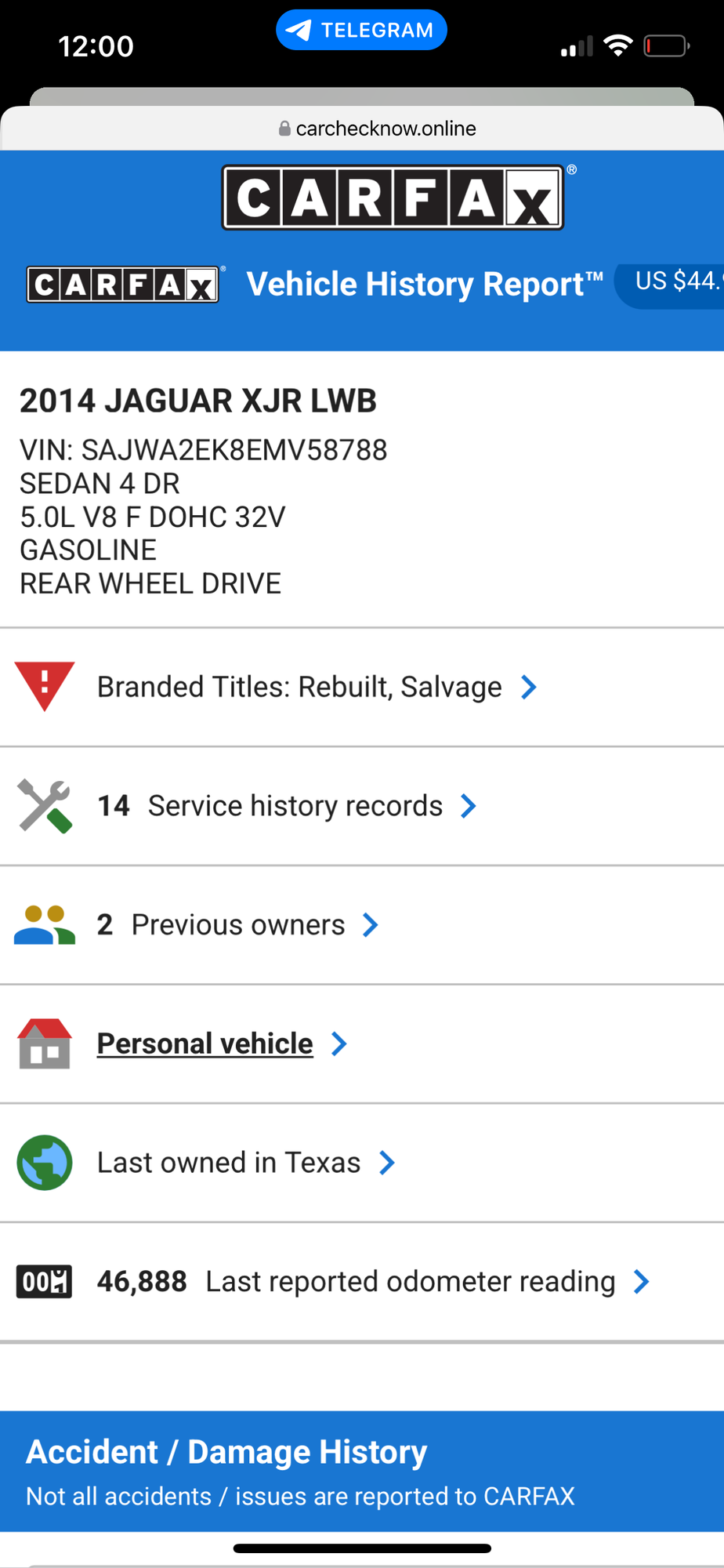
Task: Expand the Last owned in Texas chevron
Action: point(387,1163)
